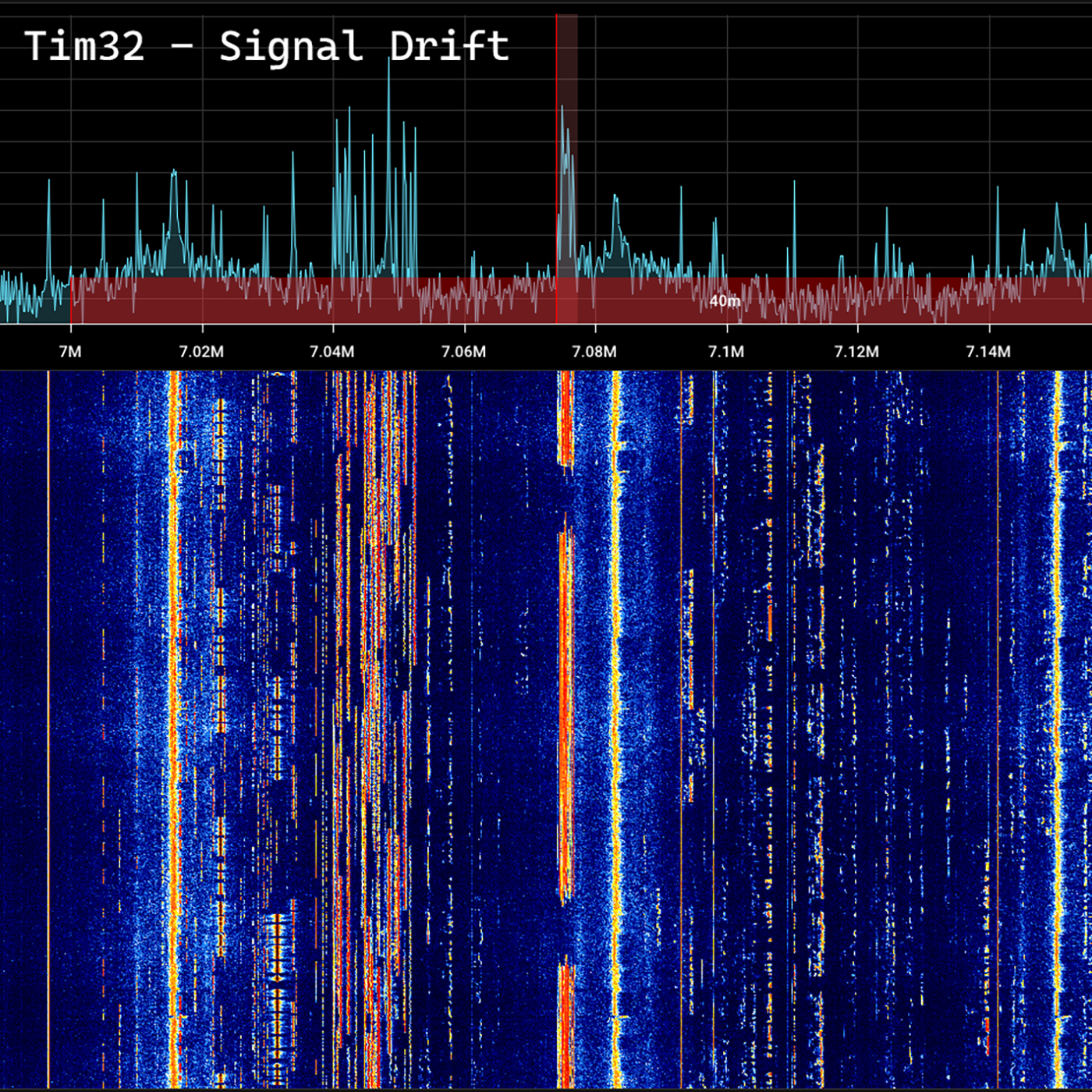Tune to the tallest spectrum peak near 7.048M
Viewport: 1092px width, 1092px height.
[388, 62]
